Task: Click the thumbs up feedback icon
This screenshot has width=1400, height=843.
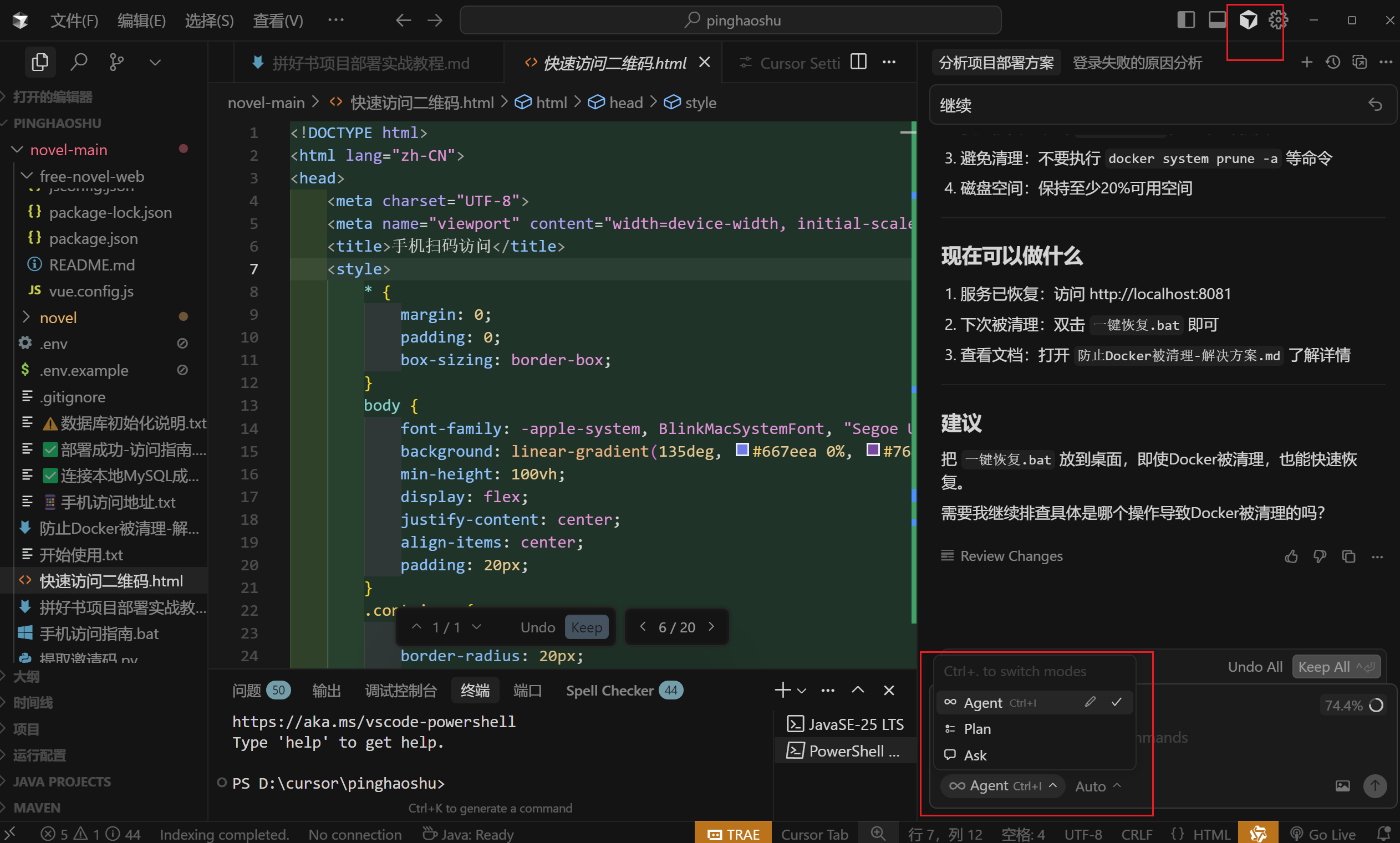Action: tap(1291, 556)
